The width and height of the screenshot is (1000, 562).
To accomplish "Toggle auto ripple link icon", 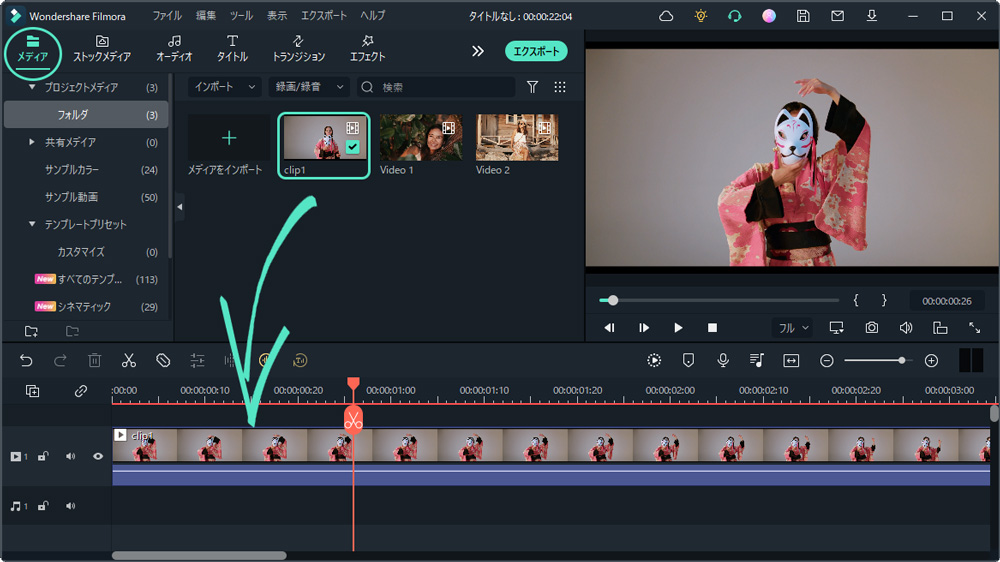I will tap(80, 390).
